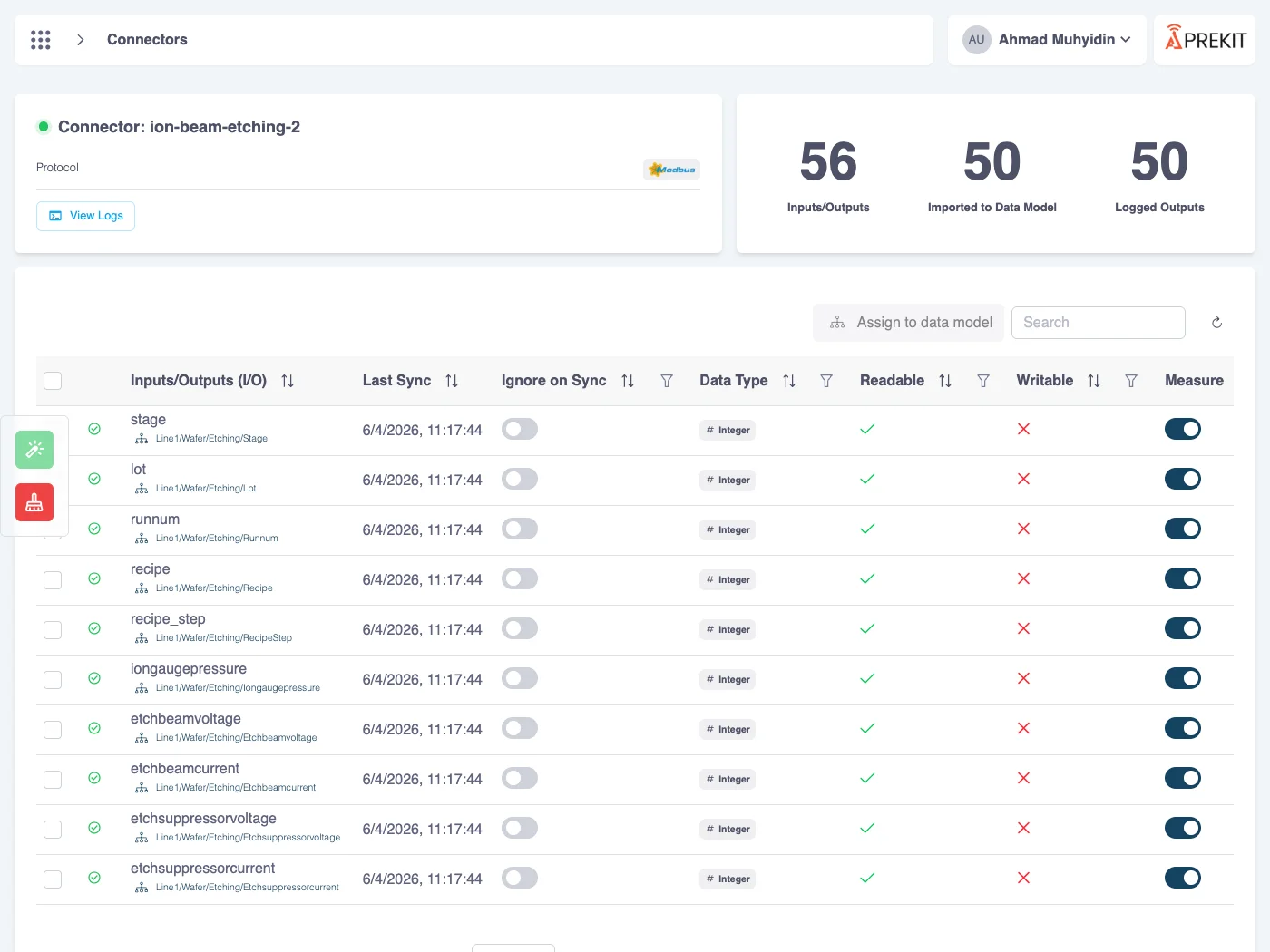1270x952 pixels.
Task: Check the recipe row checkbox
Action: tap(53, 580)
